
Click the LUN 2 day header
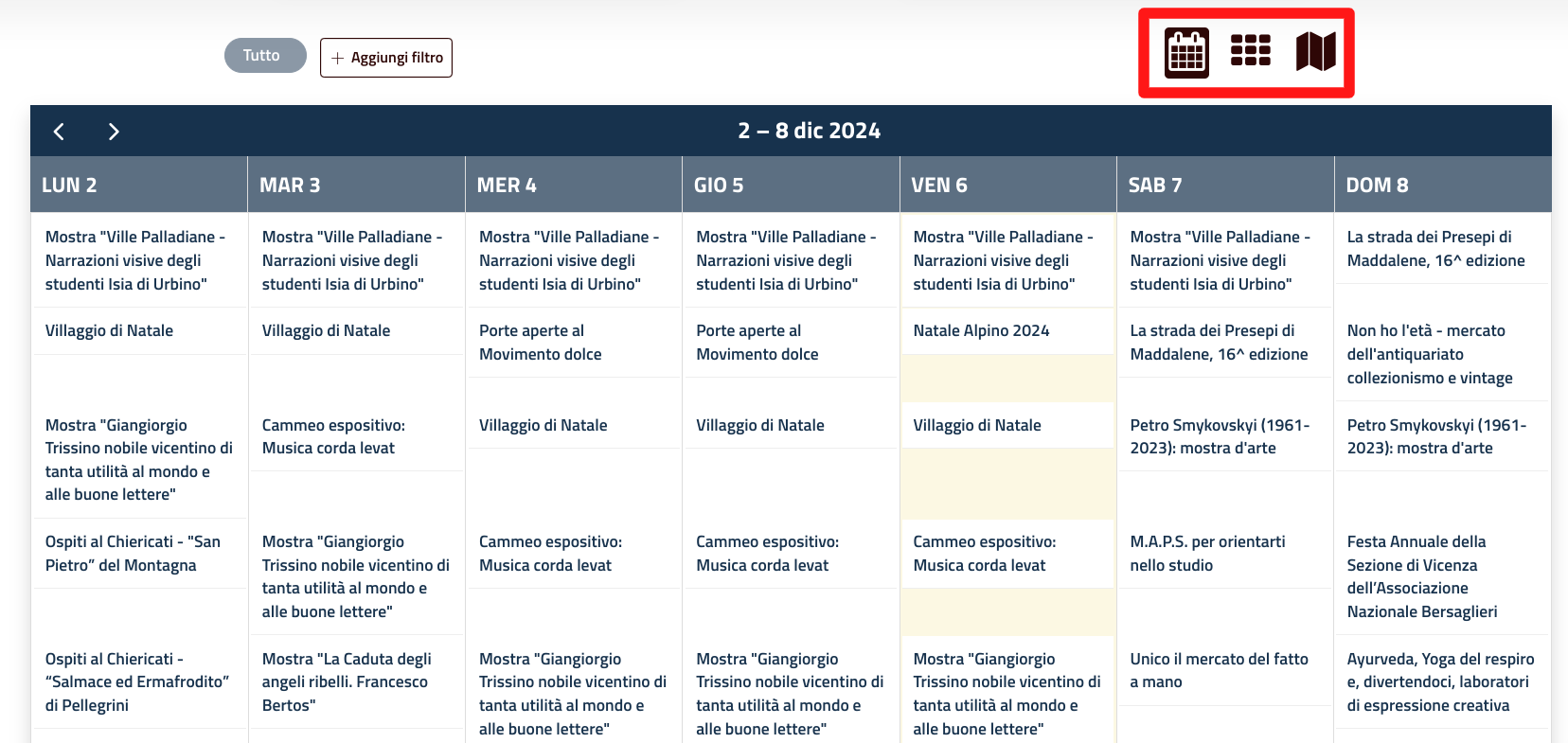pyautogui.click(x=139, y=185)
